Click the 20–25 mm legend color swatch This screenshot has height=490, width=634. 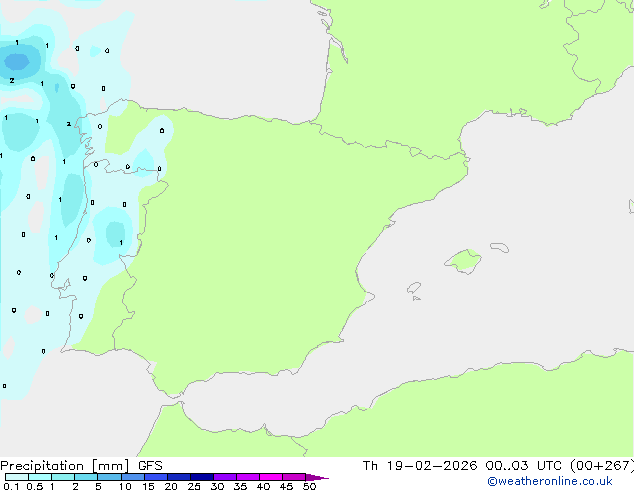179,477
